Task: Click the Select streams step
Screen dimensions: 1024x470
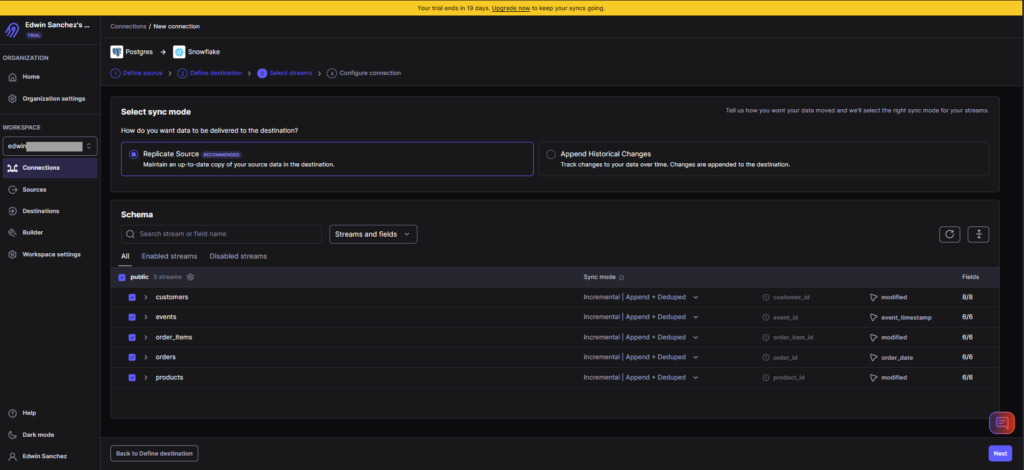Action: (285, 73)
